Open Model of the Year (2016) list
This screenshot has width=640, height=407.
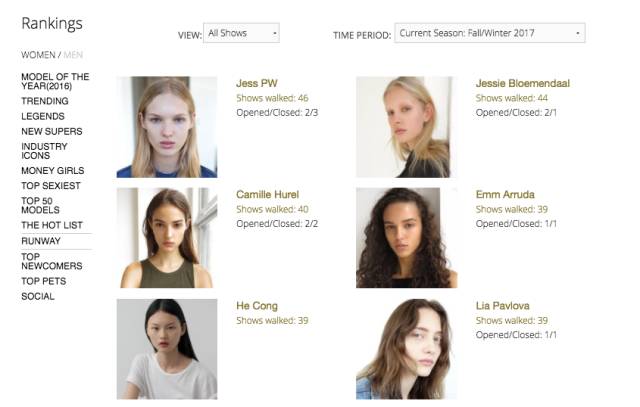[x=55, y=82]
